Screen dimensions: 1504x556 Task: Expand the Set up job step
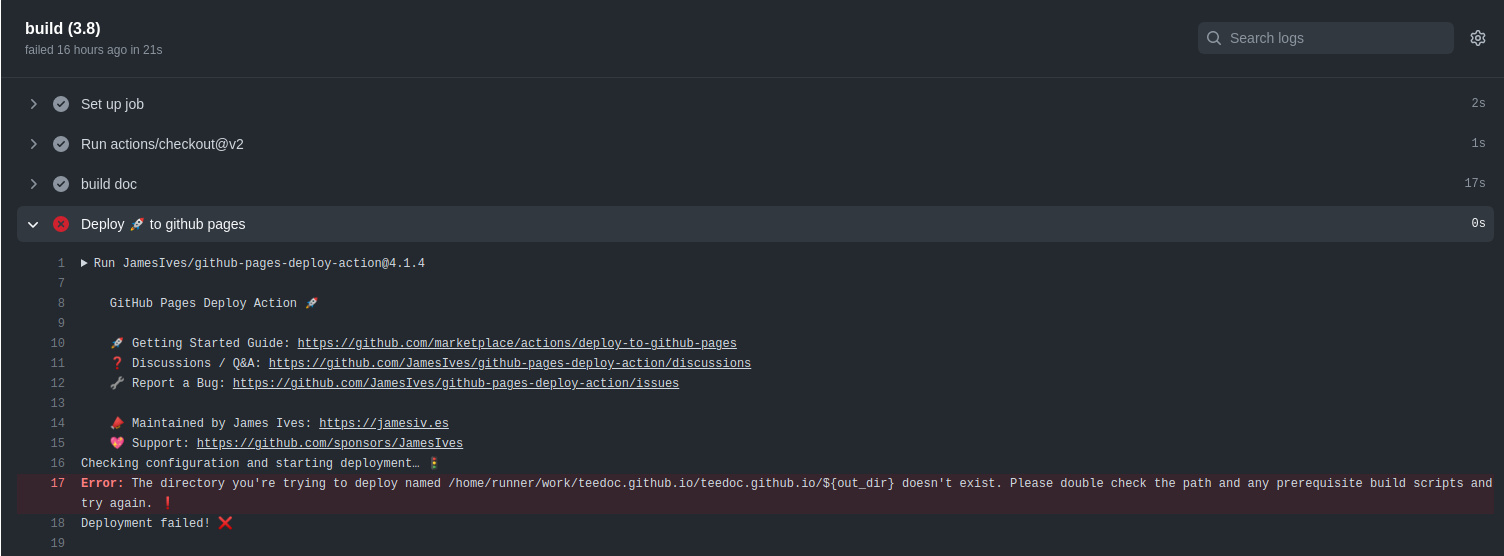(x=33, y=104)
